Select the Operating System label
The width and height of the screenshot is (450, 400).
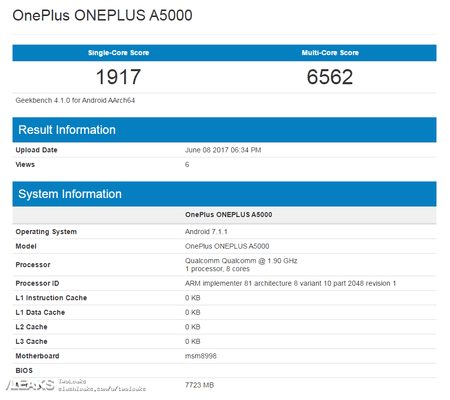tap(46, 232)
